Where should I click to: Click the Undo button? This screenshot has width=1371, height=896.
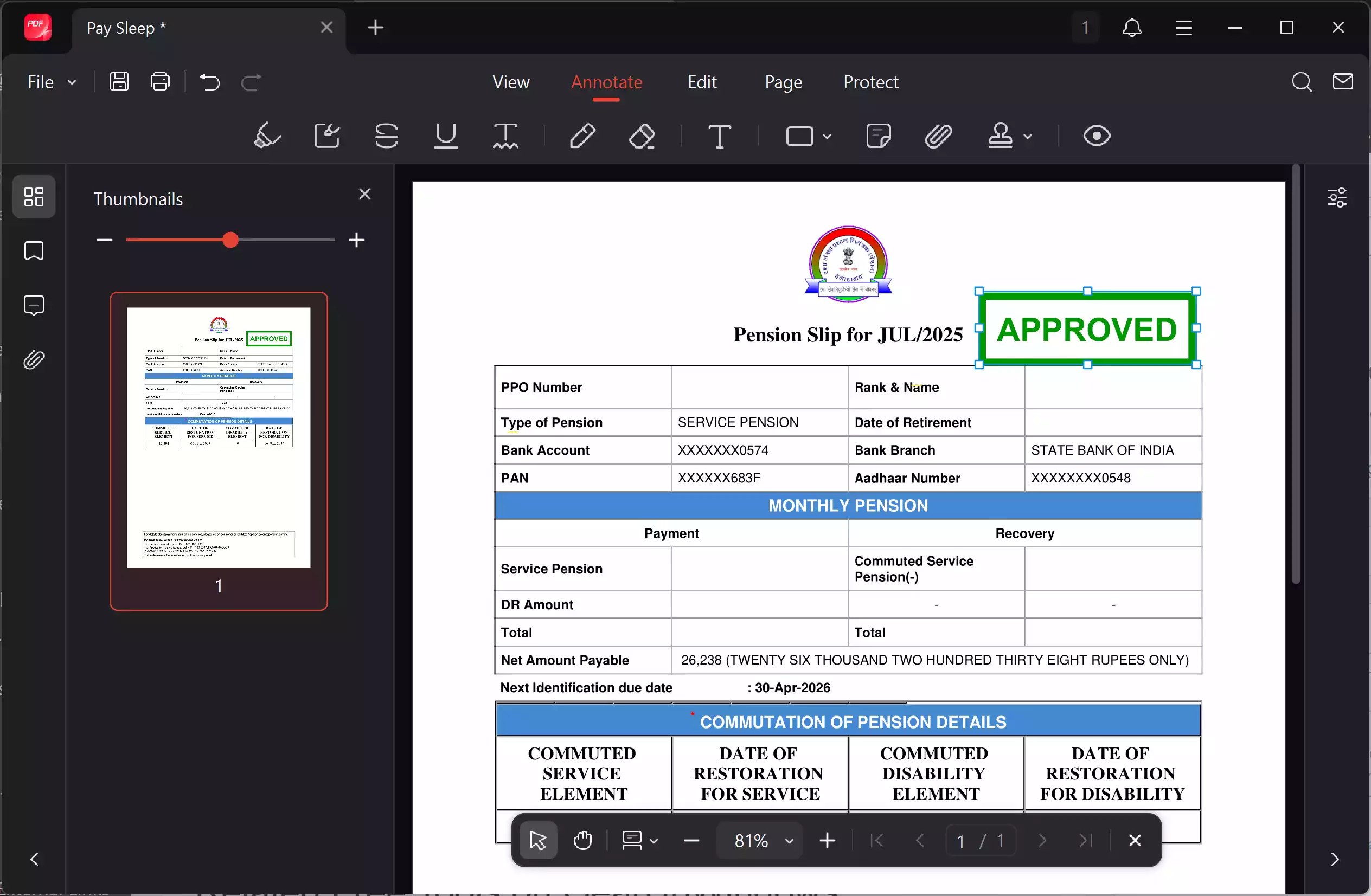click(x=210, y=82)
